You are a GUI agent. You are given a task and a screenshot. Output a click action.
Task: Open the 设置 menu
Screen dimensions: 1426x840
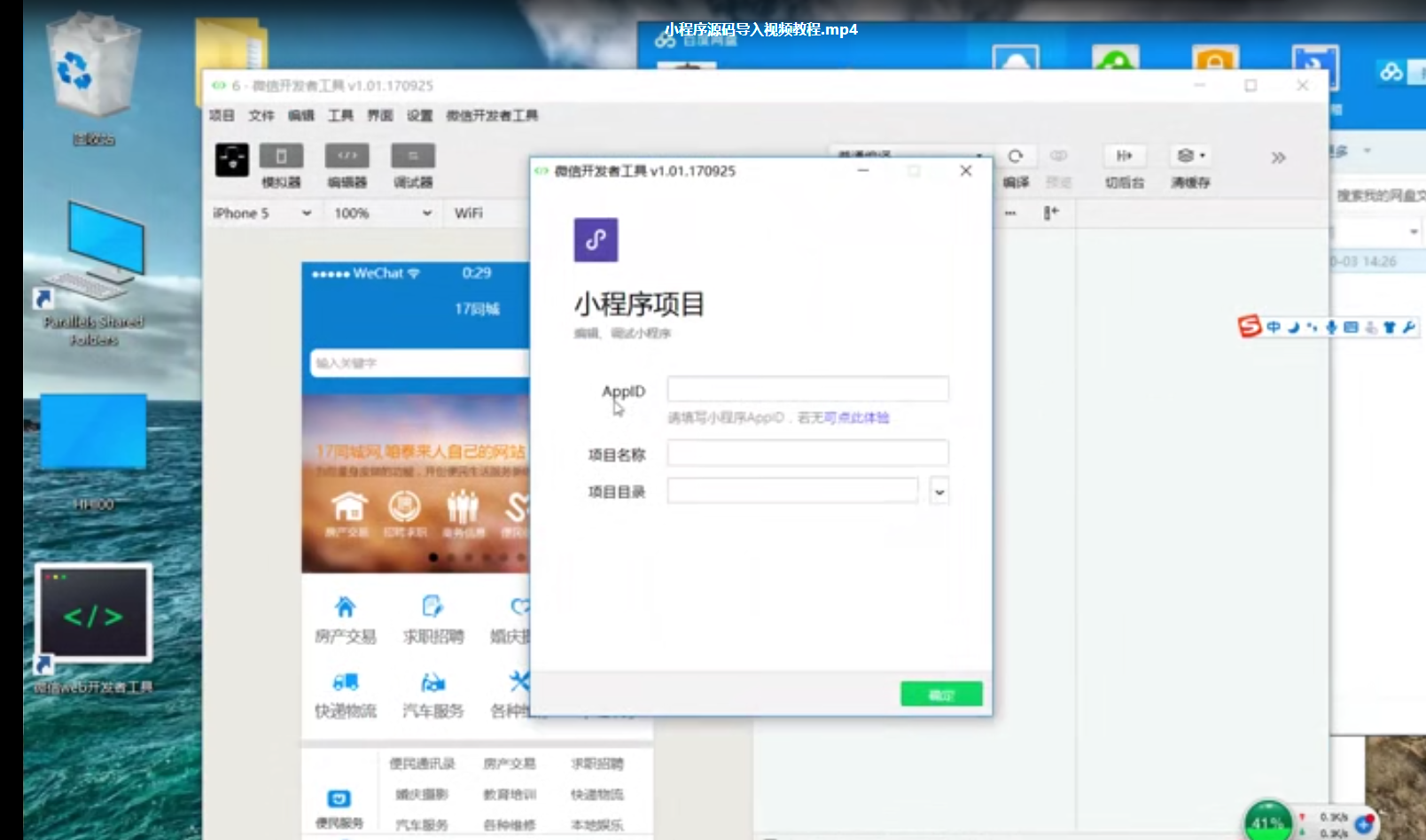click(x=420, y=115)
